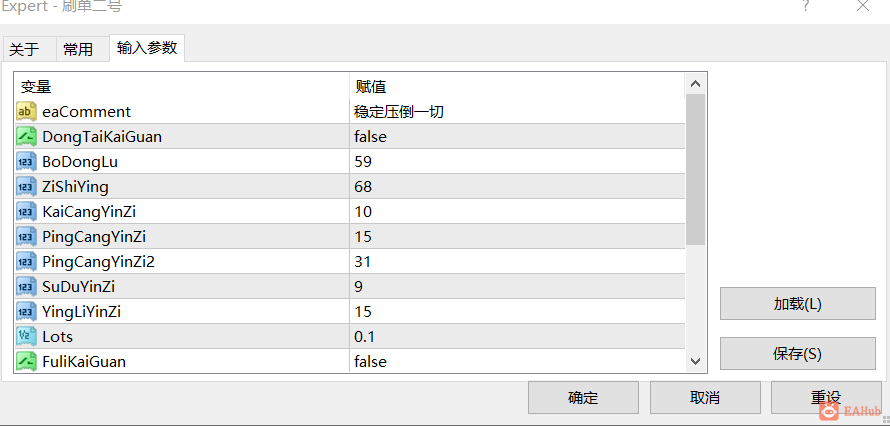
Task: Toggle the DongTaiKaiGuan false value
Action: tap(517, 137)
